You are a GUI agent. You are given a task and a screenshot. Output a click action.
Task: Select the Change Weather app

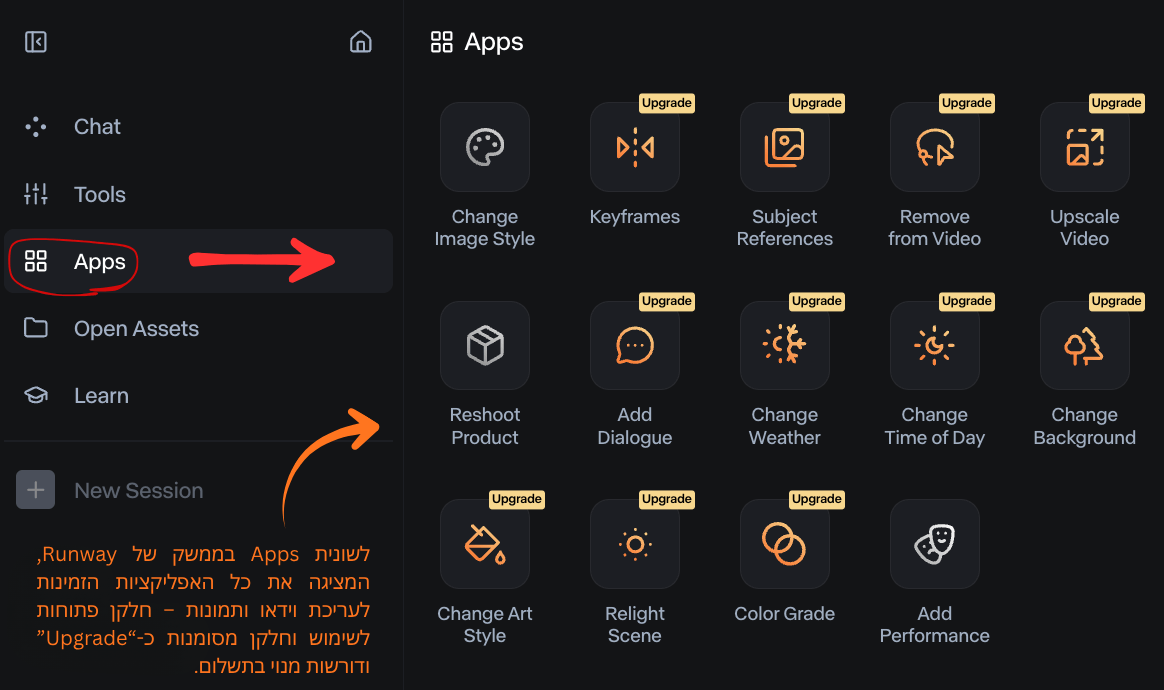pos(785,346)
